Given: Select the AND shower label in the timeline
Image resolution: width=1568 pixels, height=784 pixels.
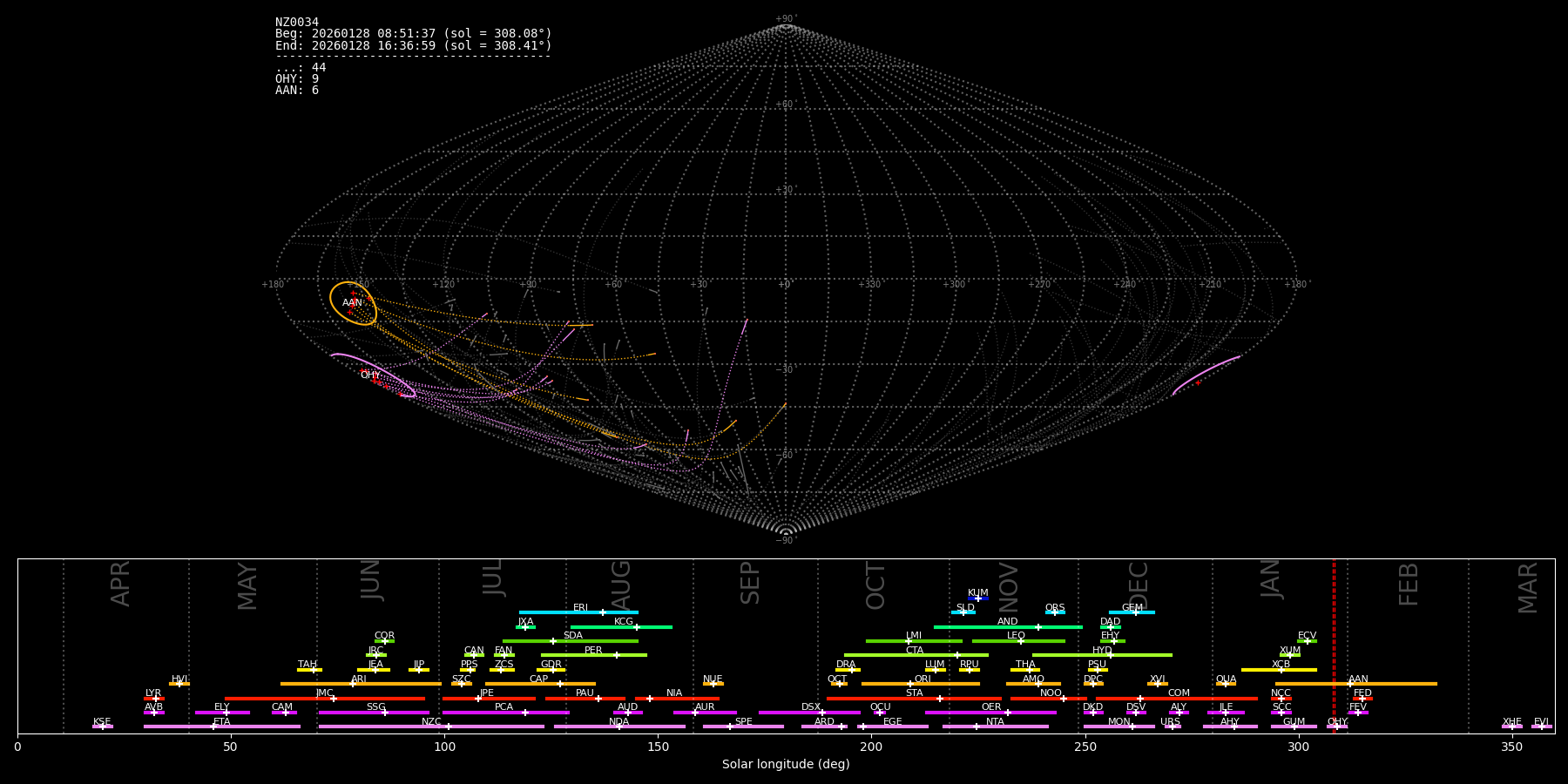Looking at the screenshot, I should click(1008, 622).
